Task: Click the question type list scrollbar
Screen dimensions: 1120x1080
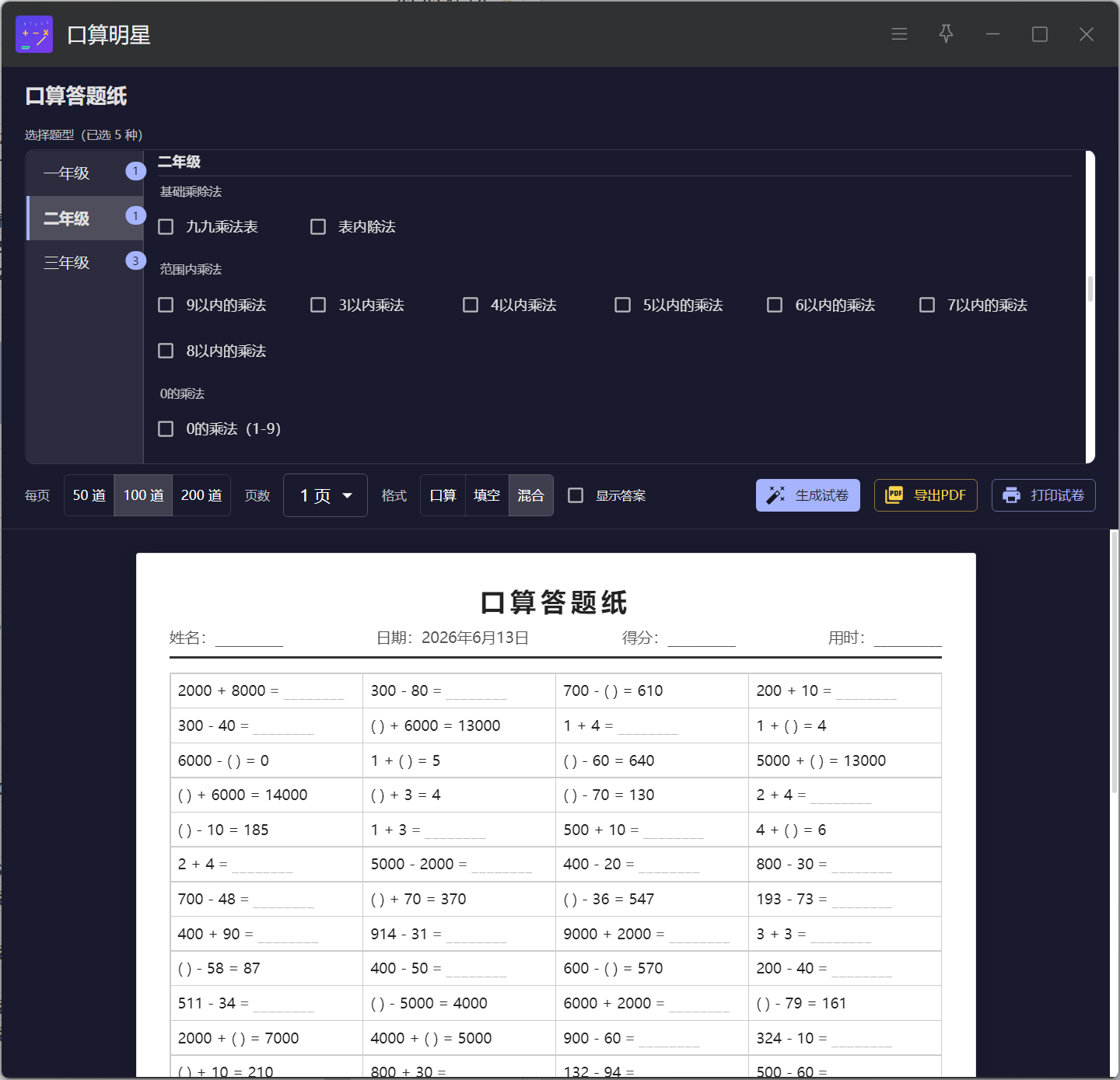Action: [1090, 288]
